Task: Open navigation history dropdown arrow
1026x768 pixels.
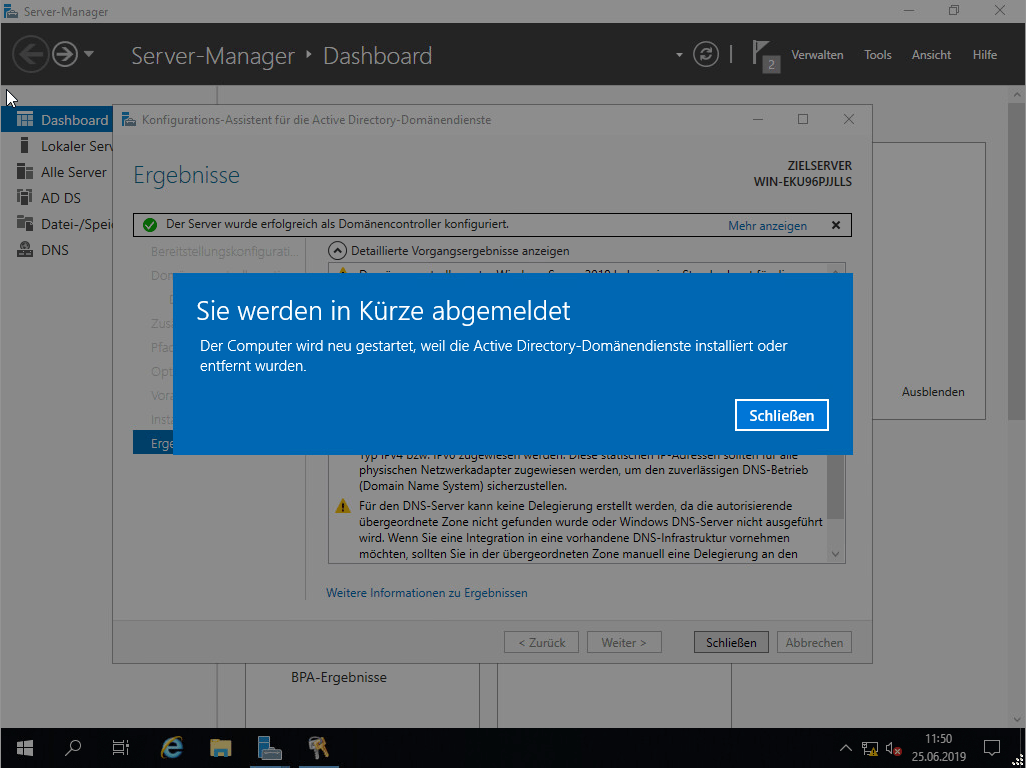Action: click(x=89, y=54)
